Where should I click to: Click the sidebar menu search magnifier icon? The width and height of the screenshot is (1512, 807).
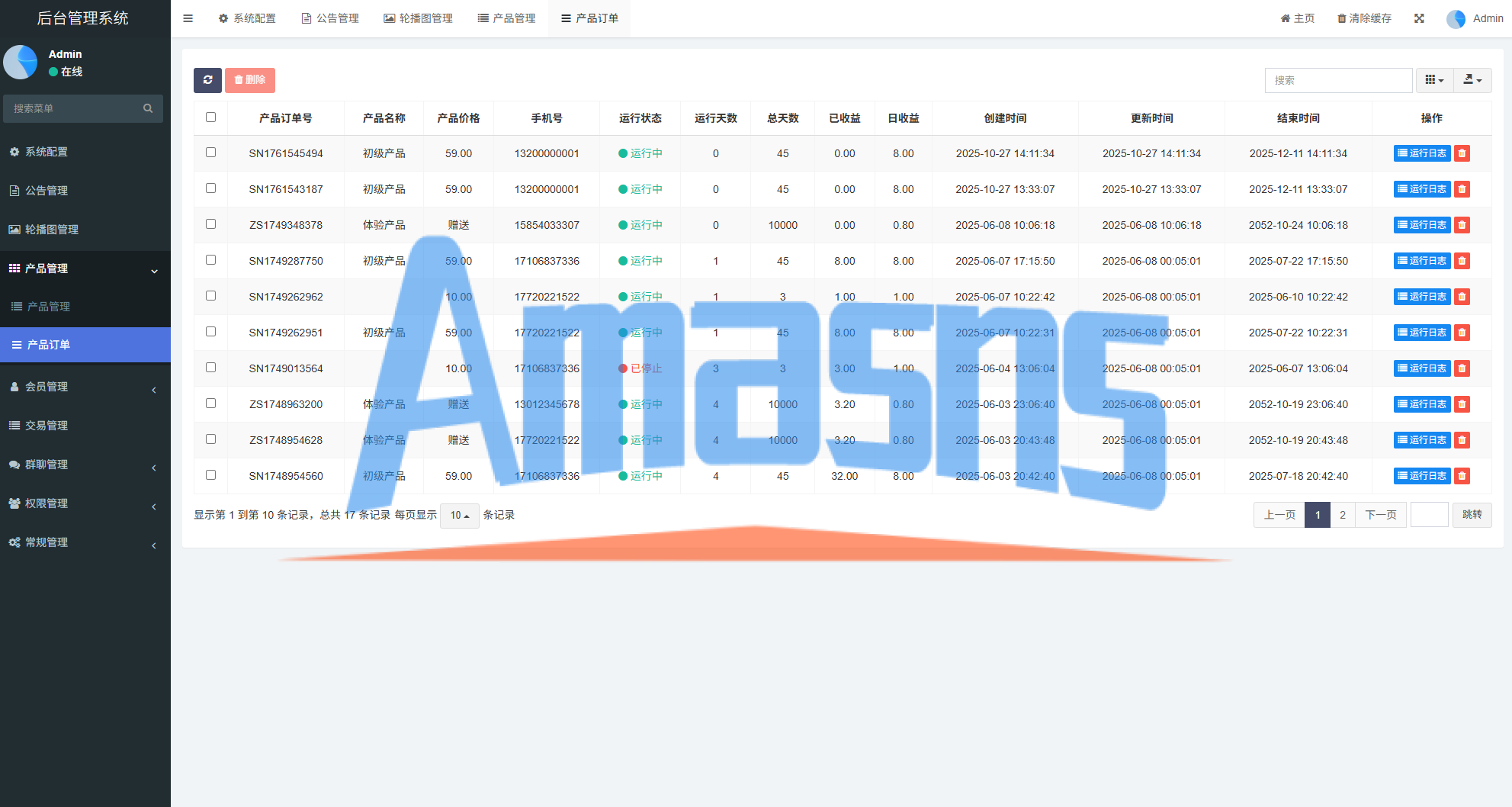pos(148,108)
